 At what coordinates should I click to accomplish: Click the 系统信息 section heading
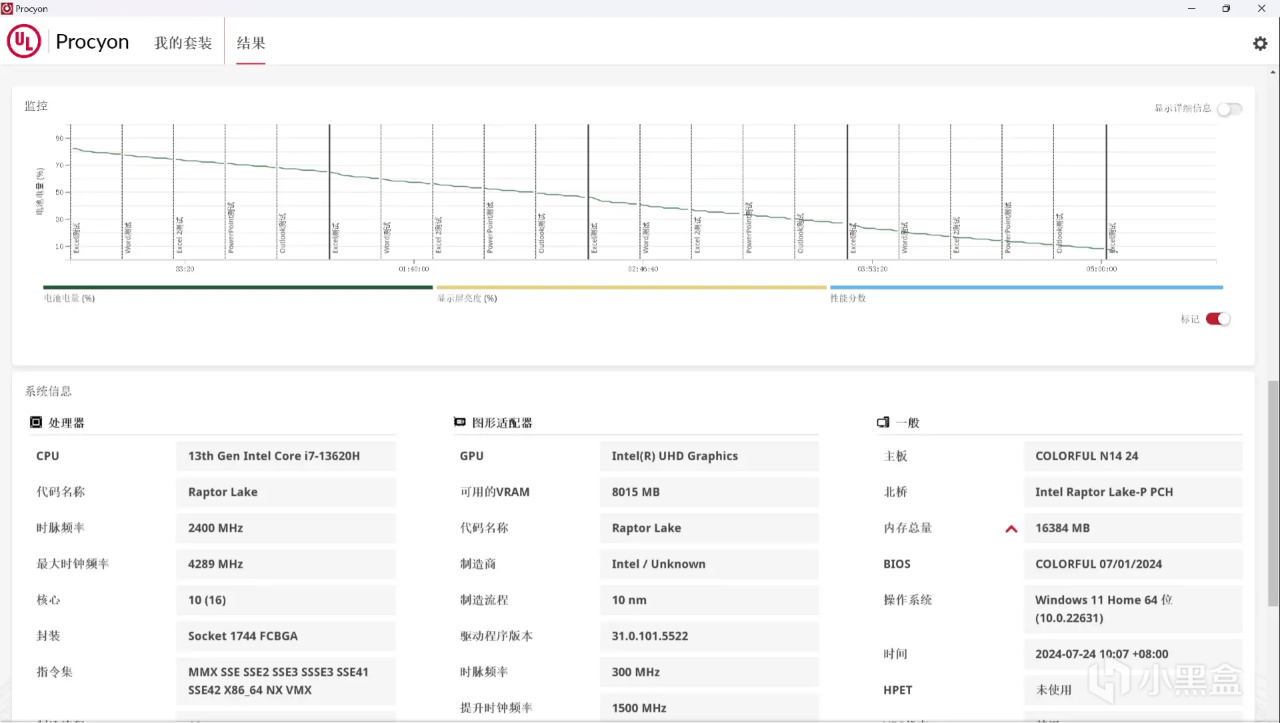48,391
